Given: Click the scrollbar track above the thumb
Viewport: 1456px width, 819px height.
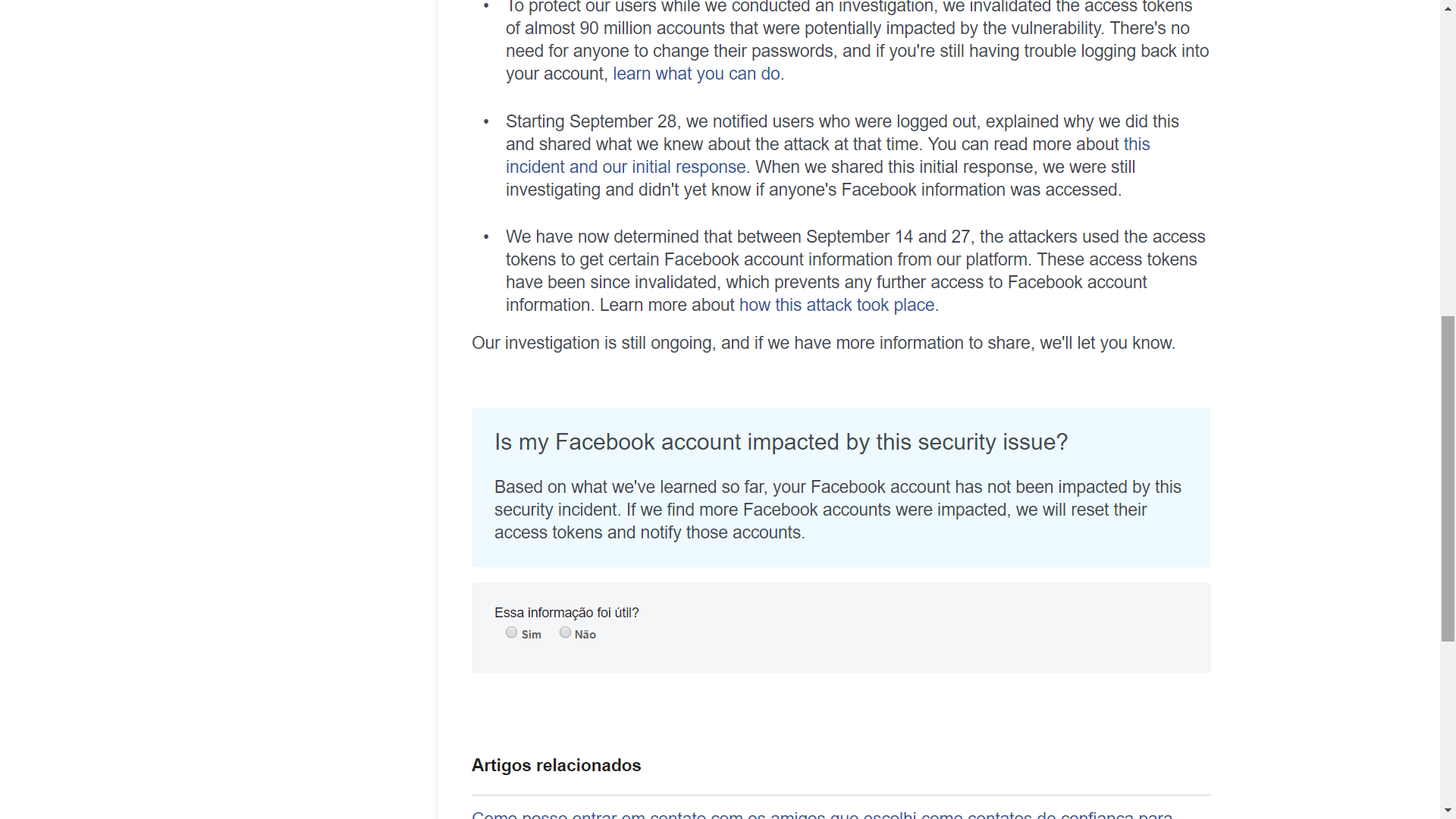Looking at the screenshot, I should [x=1448, y=165].
